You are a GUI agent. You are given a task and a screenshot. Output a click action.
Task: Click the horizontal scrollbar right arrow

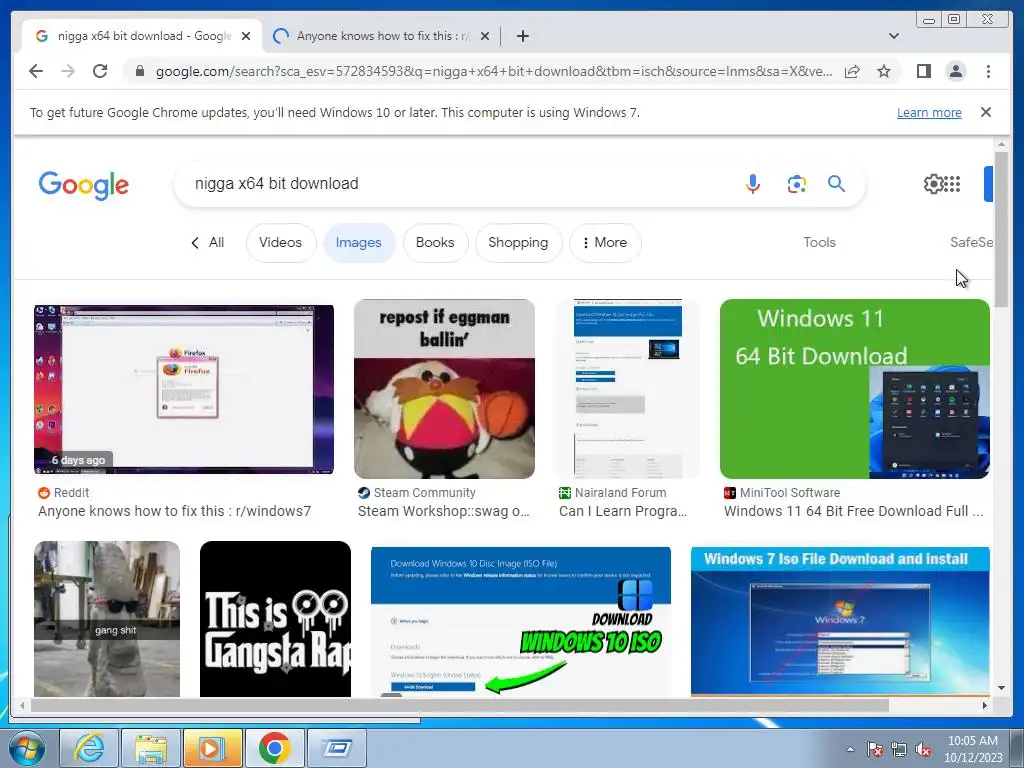click(985, 705)
